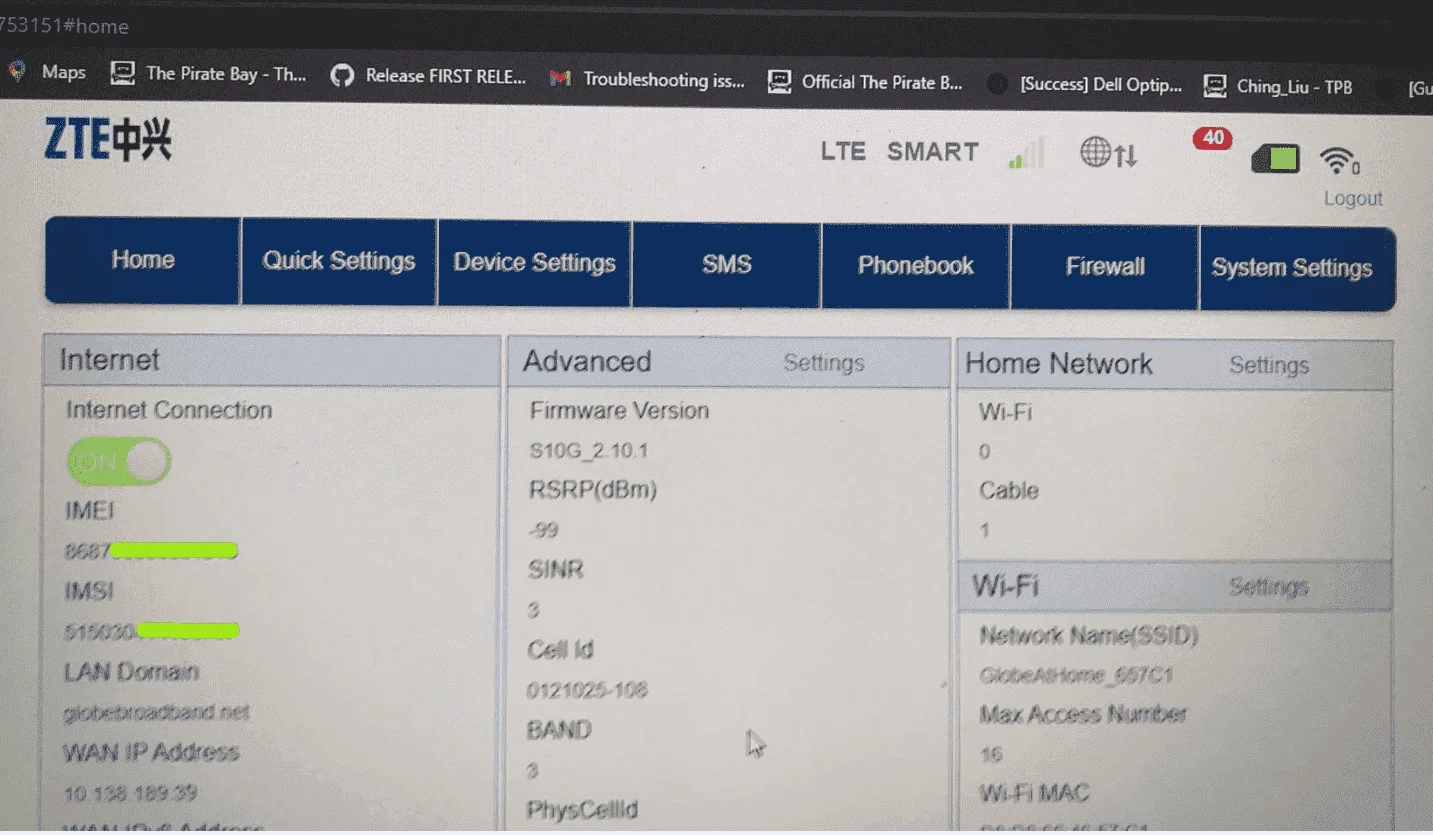Click the WAN IP Address label
1433x835 pixels.
point(151,752)
